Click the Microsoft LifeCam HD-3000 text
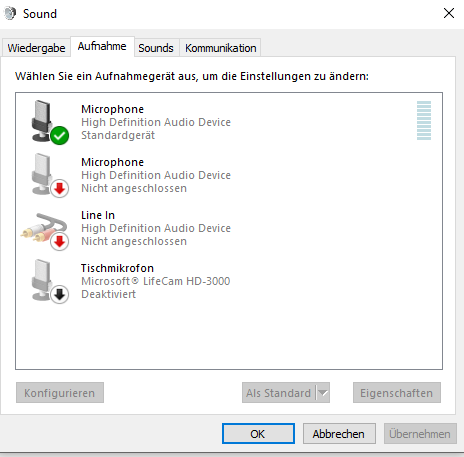The height and width of the screenshot is (457, 464). (x=156, y=281)
